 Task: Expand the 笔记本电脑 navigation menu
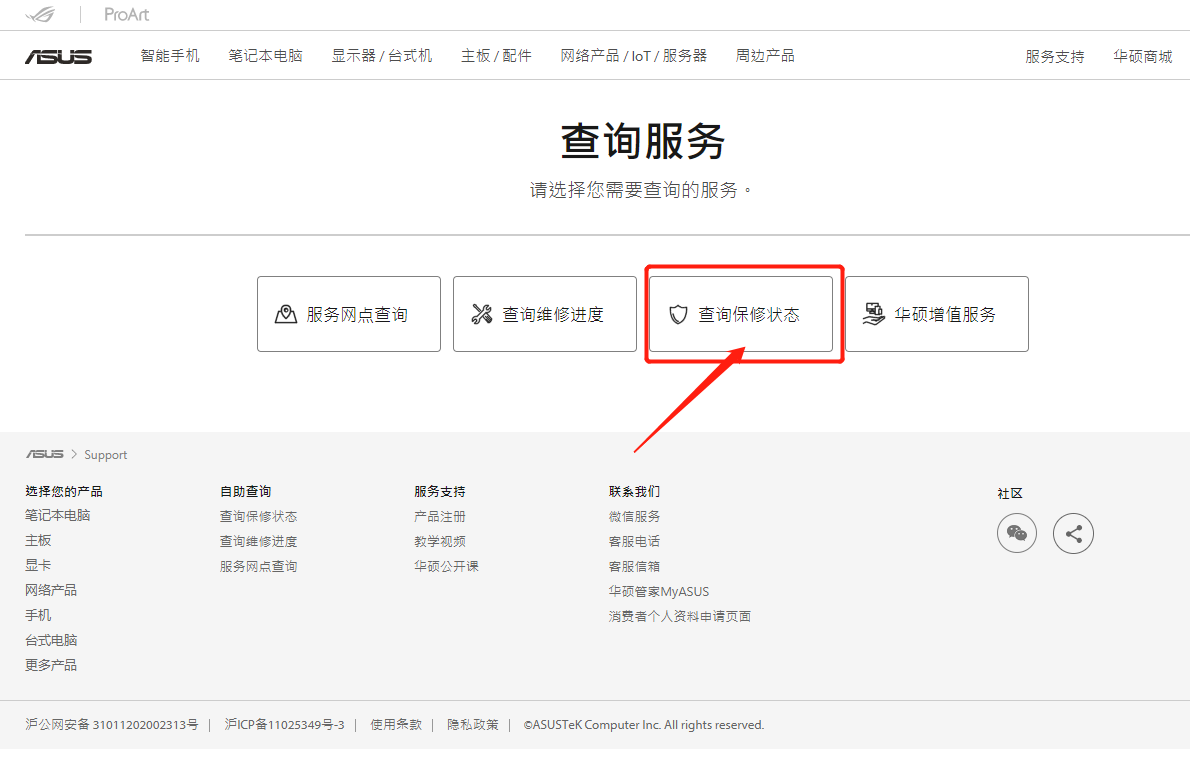coord(265,56)
